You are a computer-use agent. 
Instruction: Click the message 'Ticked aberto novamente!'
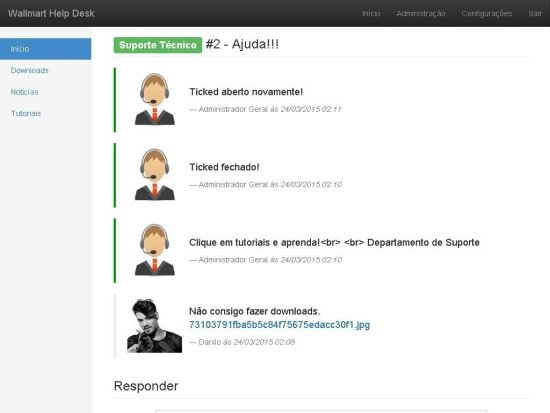(x=246, y=92)
